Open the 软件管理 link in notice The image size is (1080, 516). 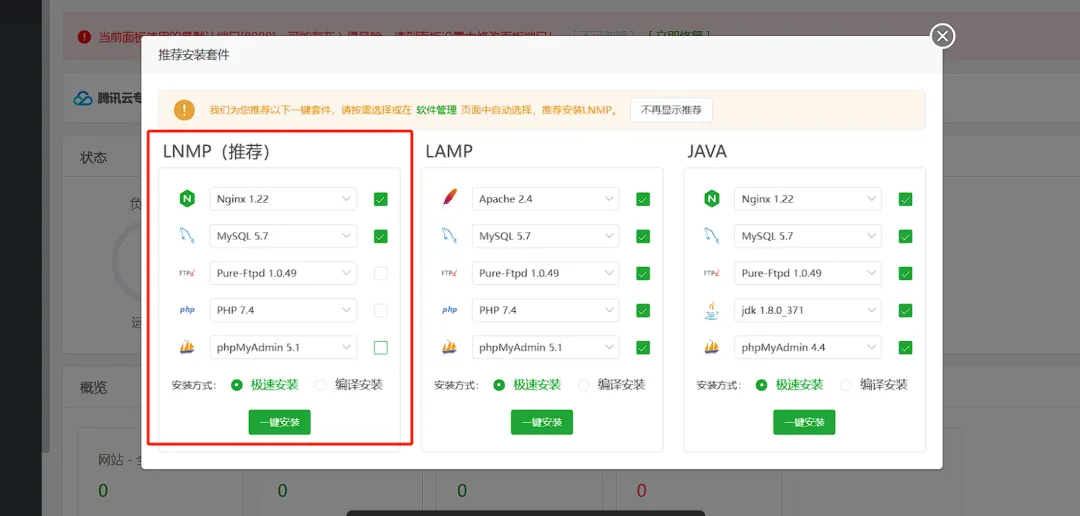coord(437,110)
